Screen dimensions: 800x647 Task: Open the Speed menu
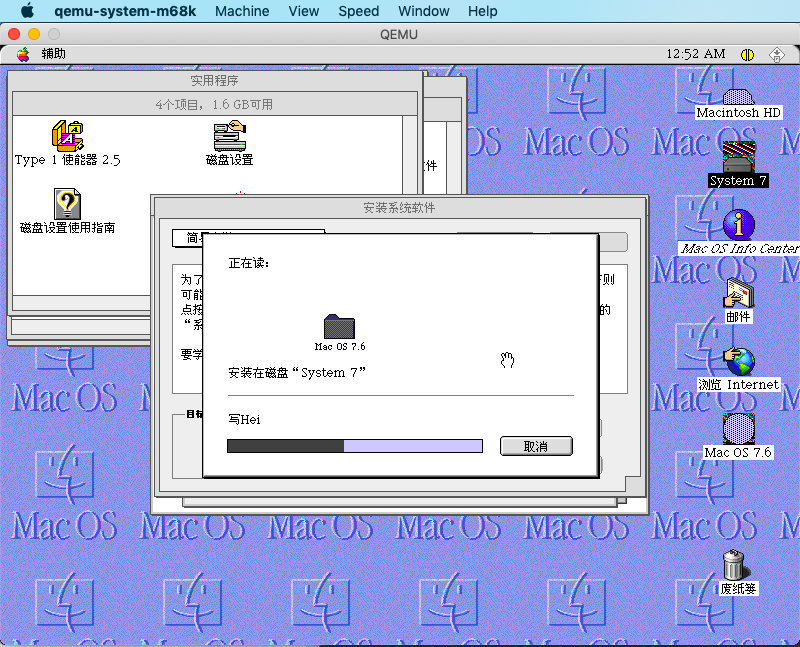pos(359,11)
